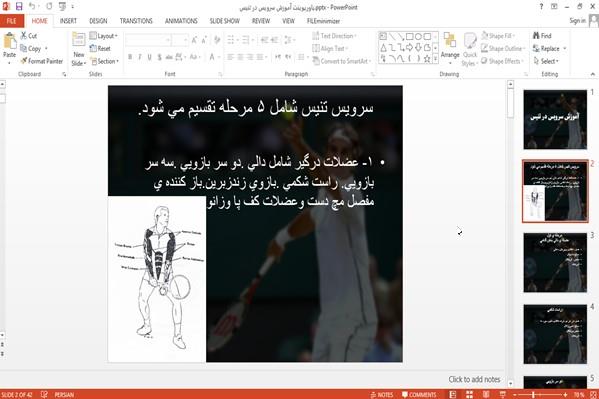Click the Decrease Font Size icon
Viewport: 599px width, 399px height.
pos(204,40)
